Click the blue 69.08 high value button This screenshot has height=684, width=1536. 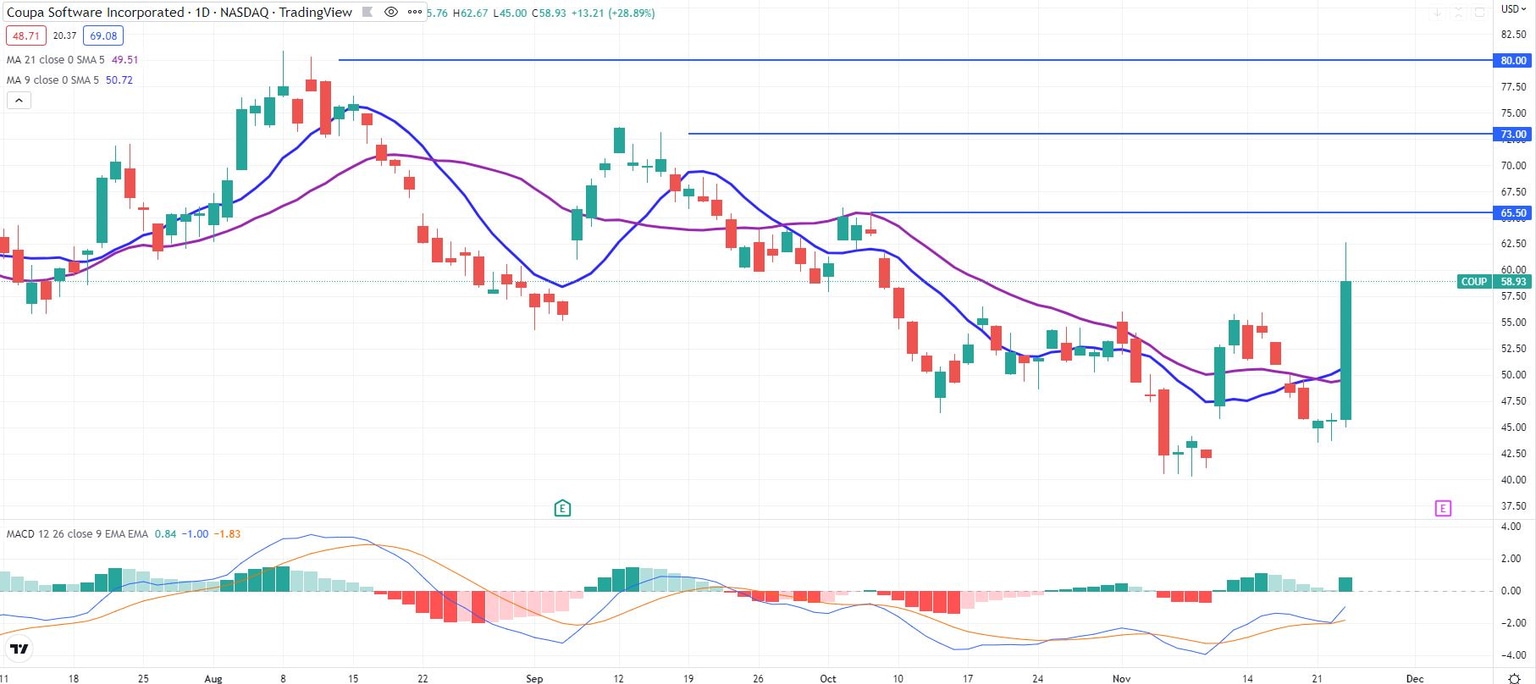pos(103,34)
